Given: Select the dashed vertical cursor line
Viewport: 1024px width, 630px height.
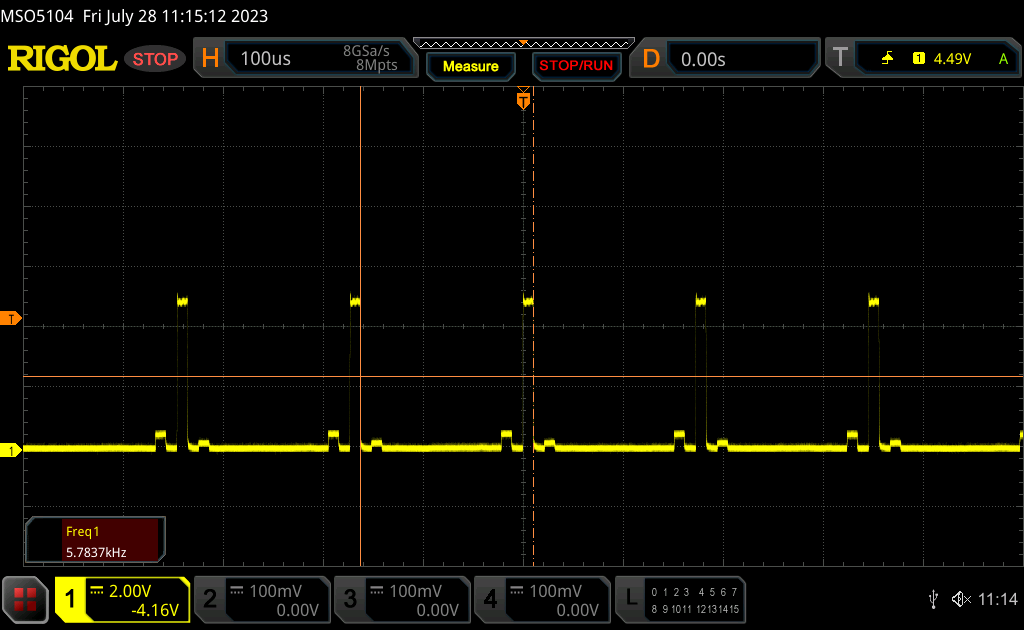Looking at the screenshot, I should point(534,326).
